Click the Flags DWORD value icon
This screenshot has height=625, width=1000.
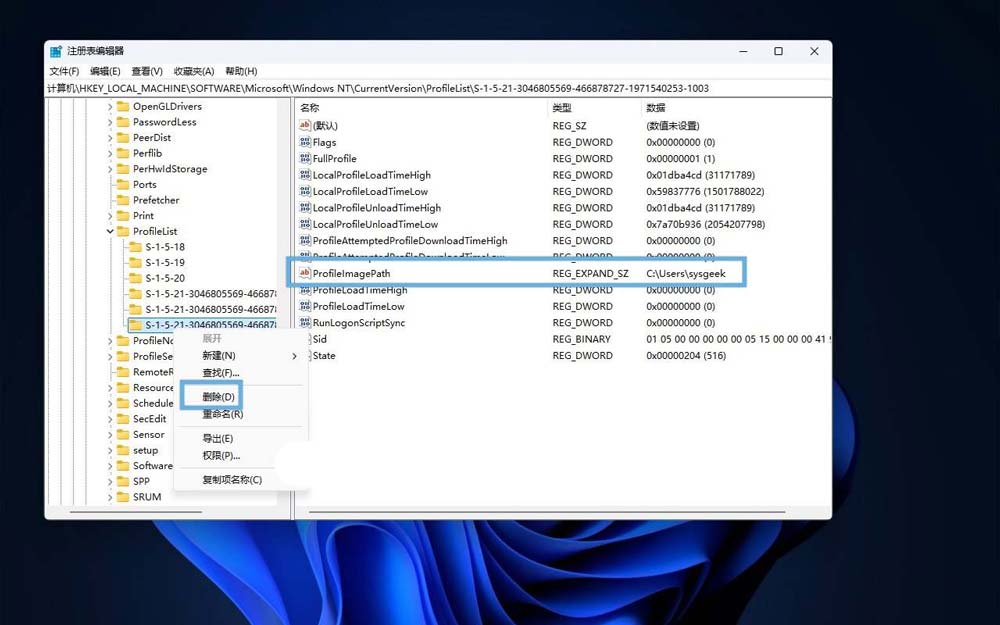[x=305, y=142]
